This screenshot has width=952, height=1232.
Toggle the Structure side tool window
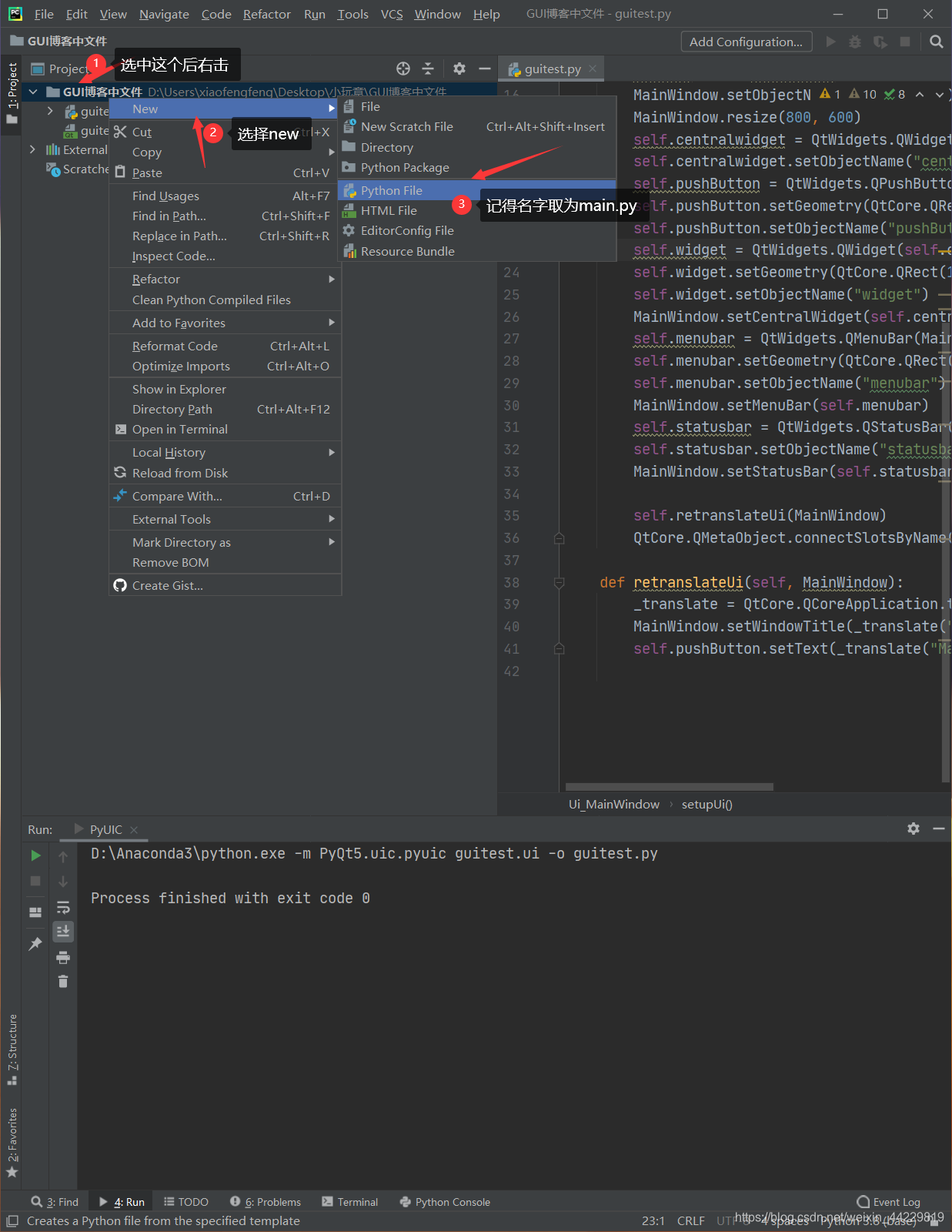(x=12, y=1049)
